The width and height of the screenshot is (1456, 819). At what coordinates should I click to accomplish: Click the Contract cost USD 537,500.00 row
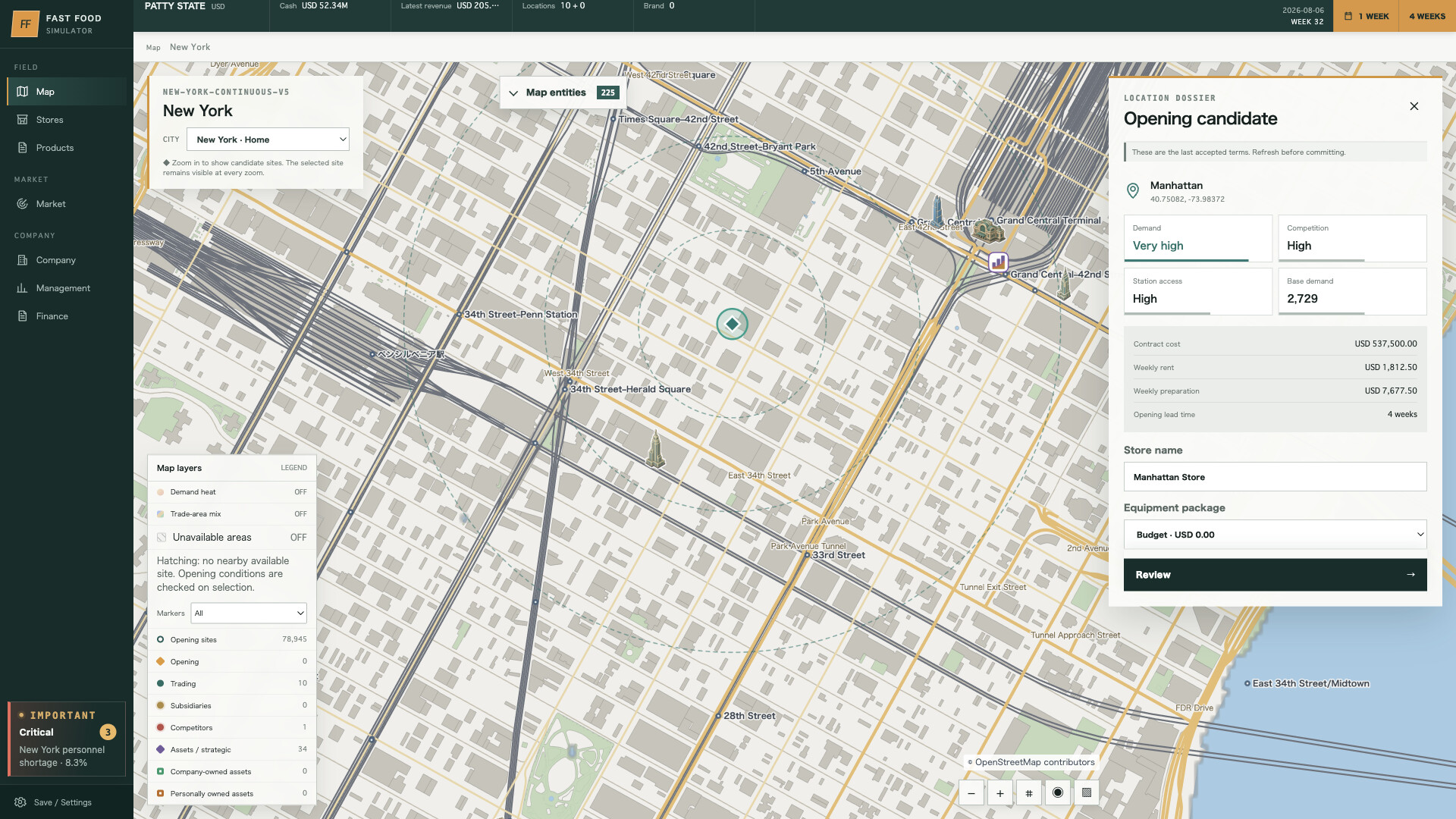point(1275,344)
